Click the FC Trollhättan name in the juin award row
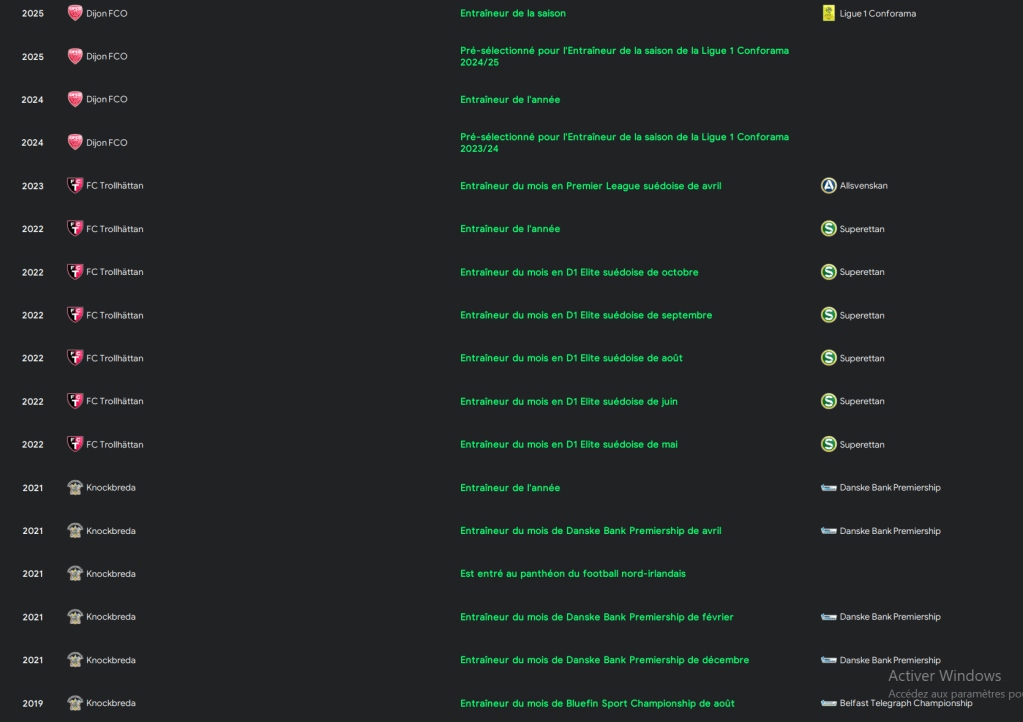Image resolution: width=1023 pixels, height=722 pixels. [x=115, y=401]
